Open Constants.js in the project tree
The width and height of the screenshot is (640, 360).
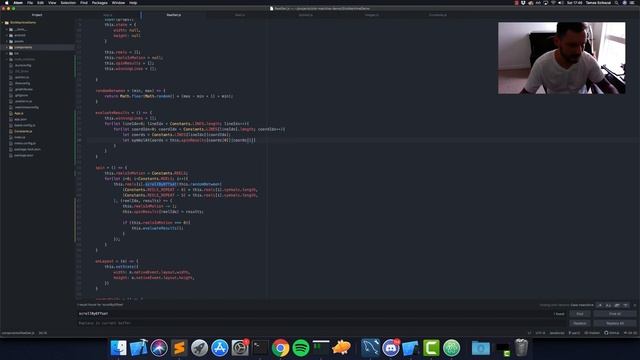pos(23,131)
